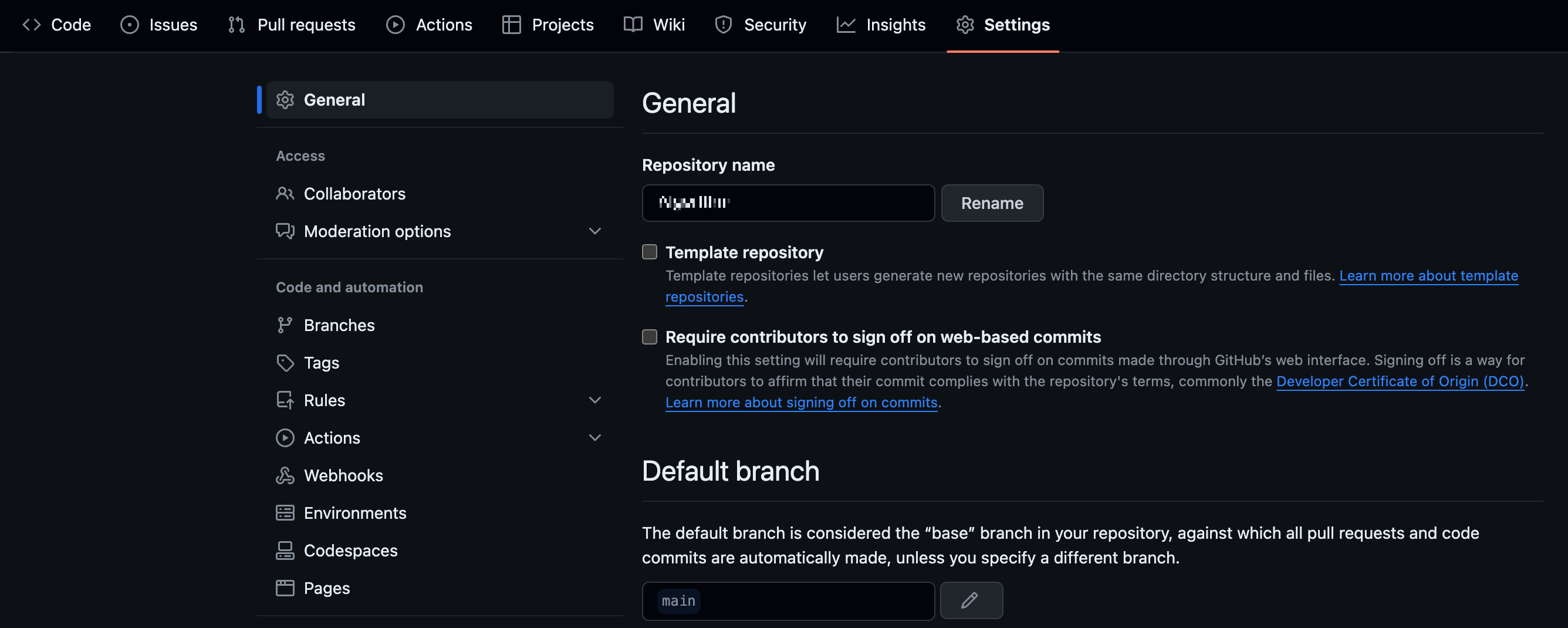Open the Developer Certificate of Origin link
The image size is (1568, 628).
pyautogui.click(x=1400, y=381)
